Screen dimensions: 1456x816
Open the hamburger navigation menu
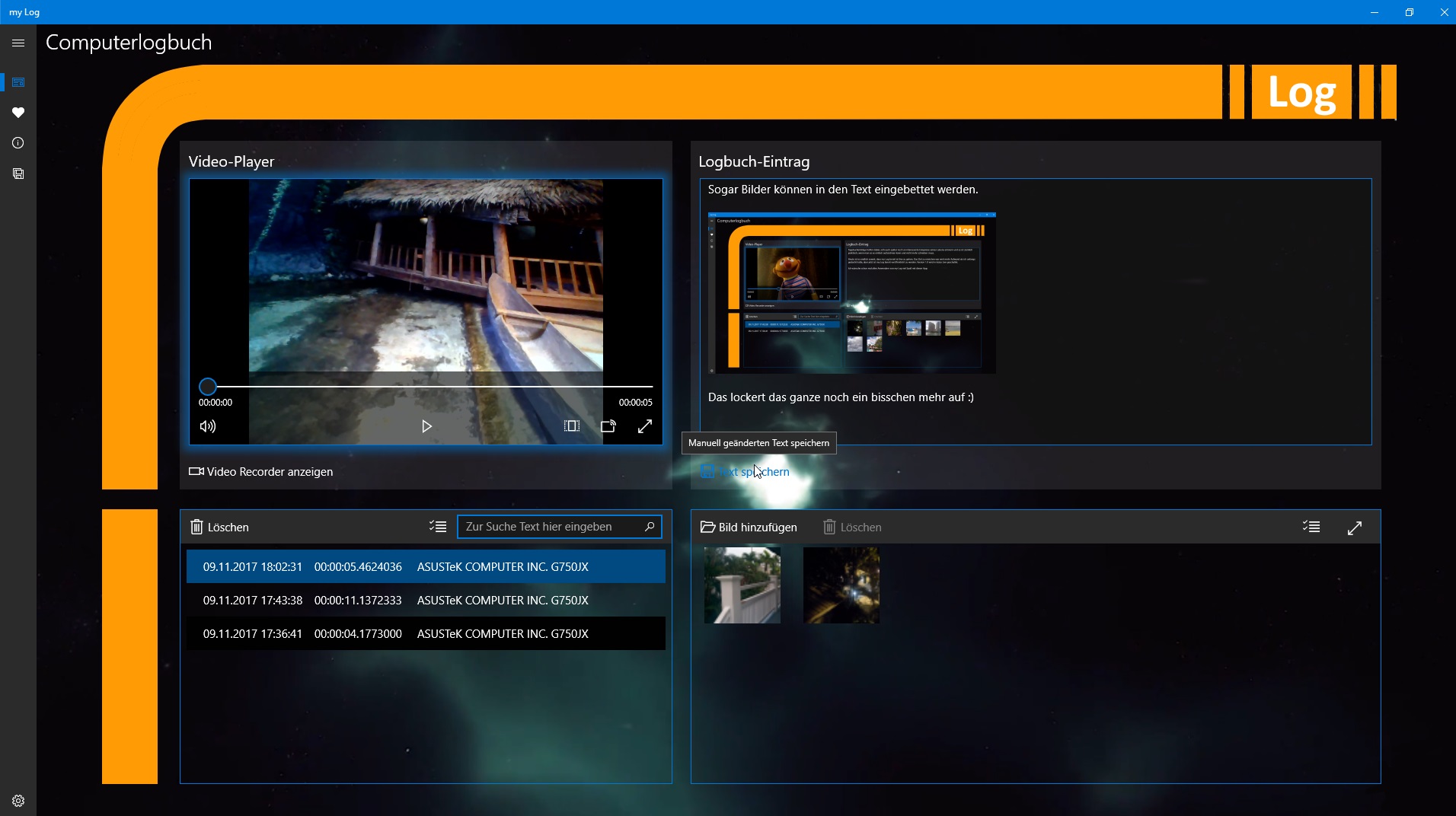(18, 43)
